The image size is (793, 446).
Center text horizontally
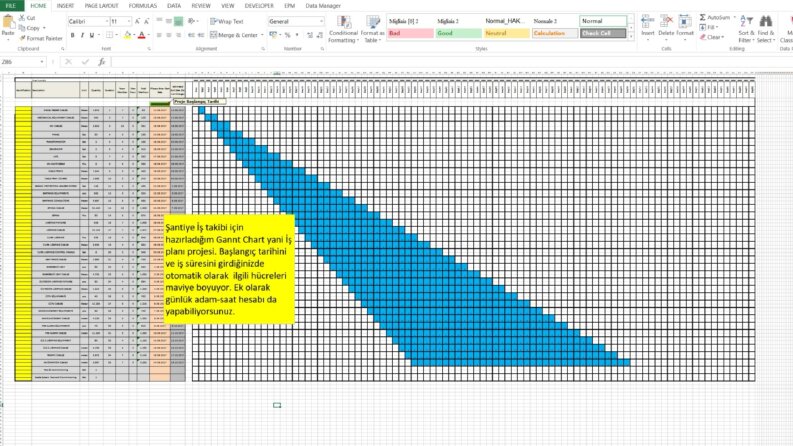coord(169,35)
